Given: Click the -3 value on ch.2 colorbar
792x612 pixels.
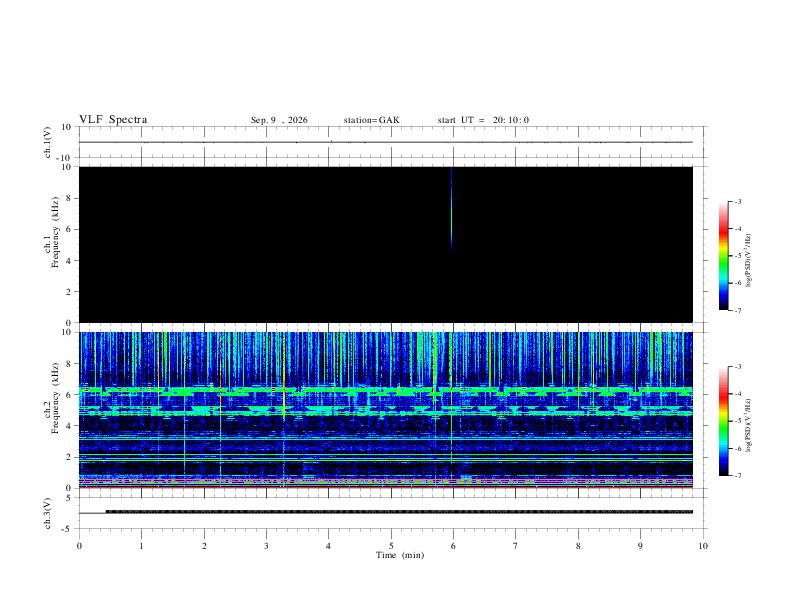Looking at the screenshot, I should (737, 367).
